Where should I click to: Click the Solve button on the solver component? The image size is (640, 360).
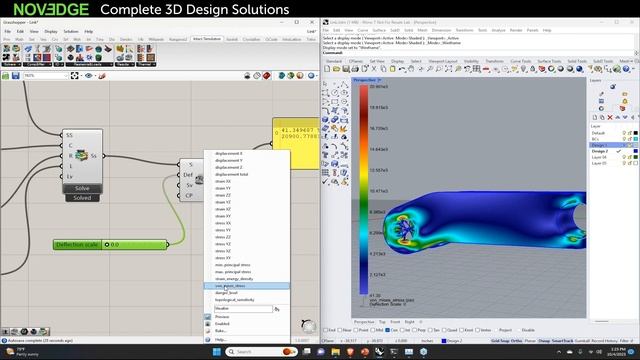[x=82, y=189]
